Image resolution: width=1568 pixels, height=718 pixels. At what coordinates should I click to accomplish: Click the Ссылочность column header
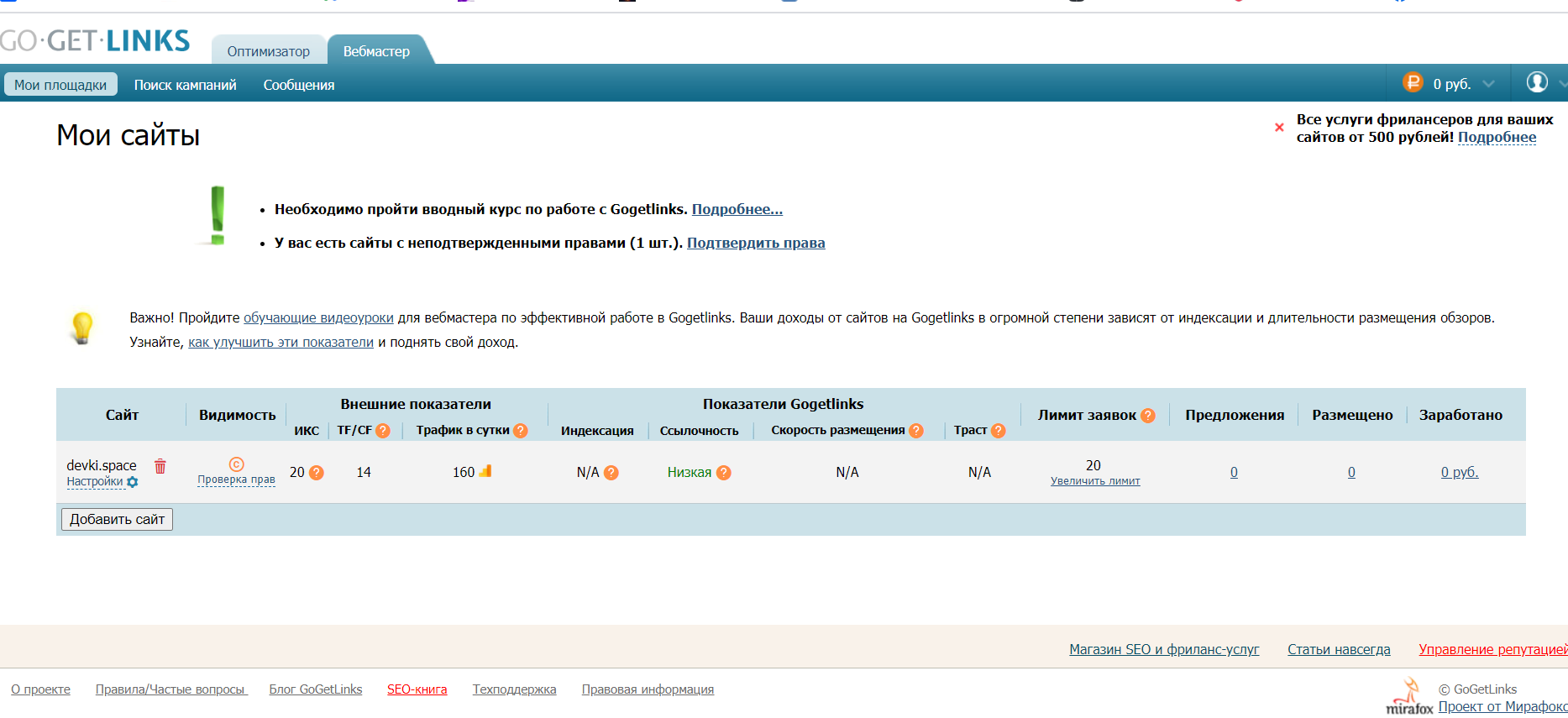pyautogui.click(x=700, y=431)
